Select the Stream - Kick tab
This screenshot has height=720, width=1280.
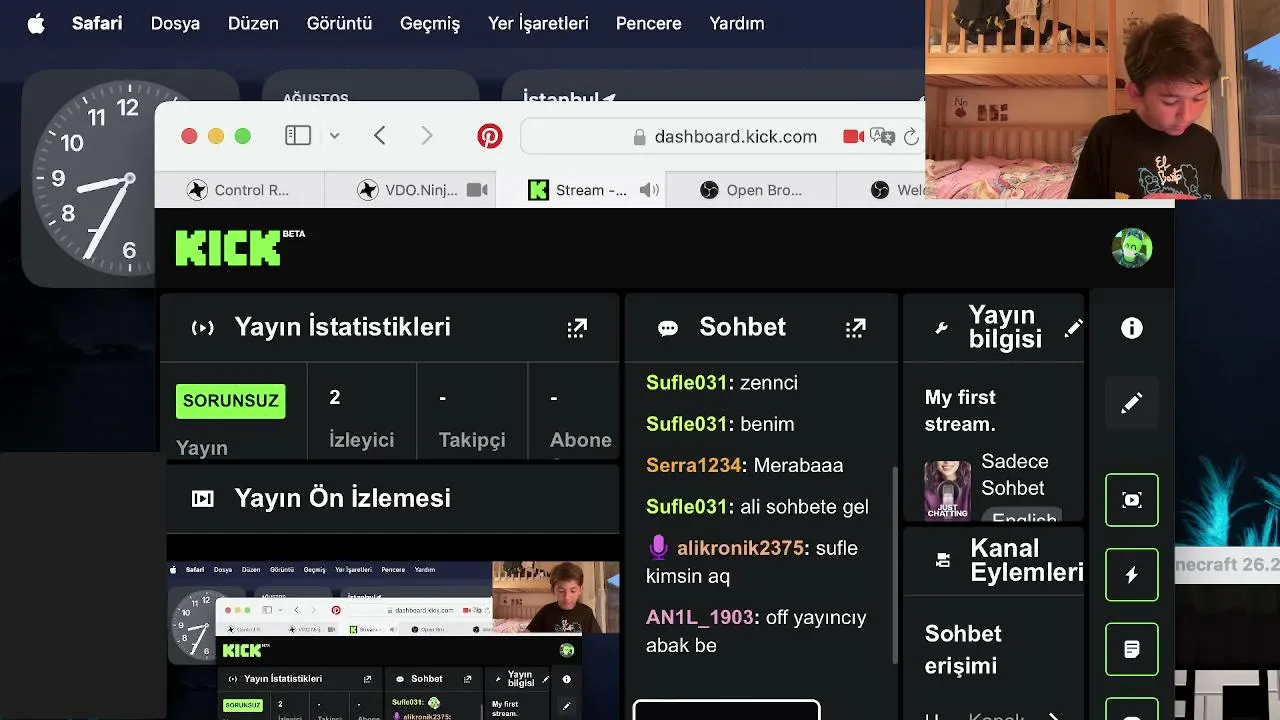[580, 190]
